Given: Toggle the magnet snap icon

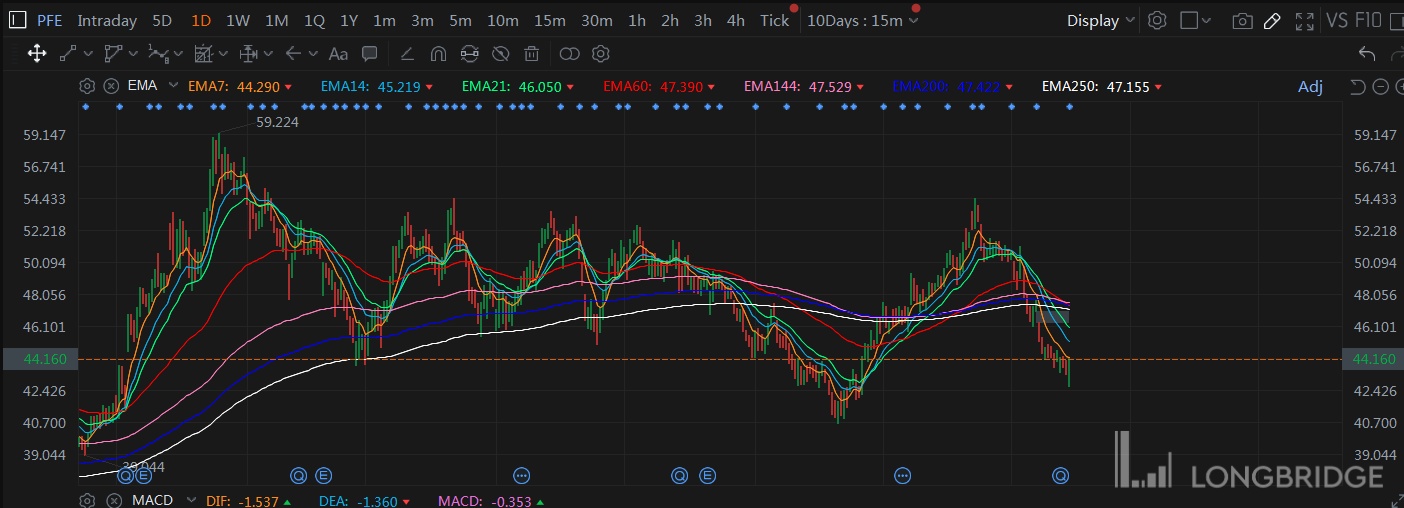Looking at the screenshot, I should tap(438, 54).
